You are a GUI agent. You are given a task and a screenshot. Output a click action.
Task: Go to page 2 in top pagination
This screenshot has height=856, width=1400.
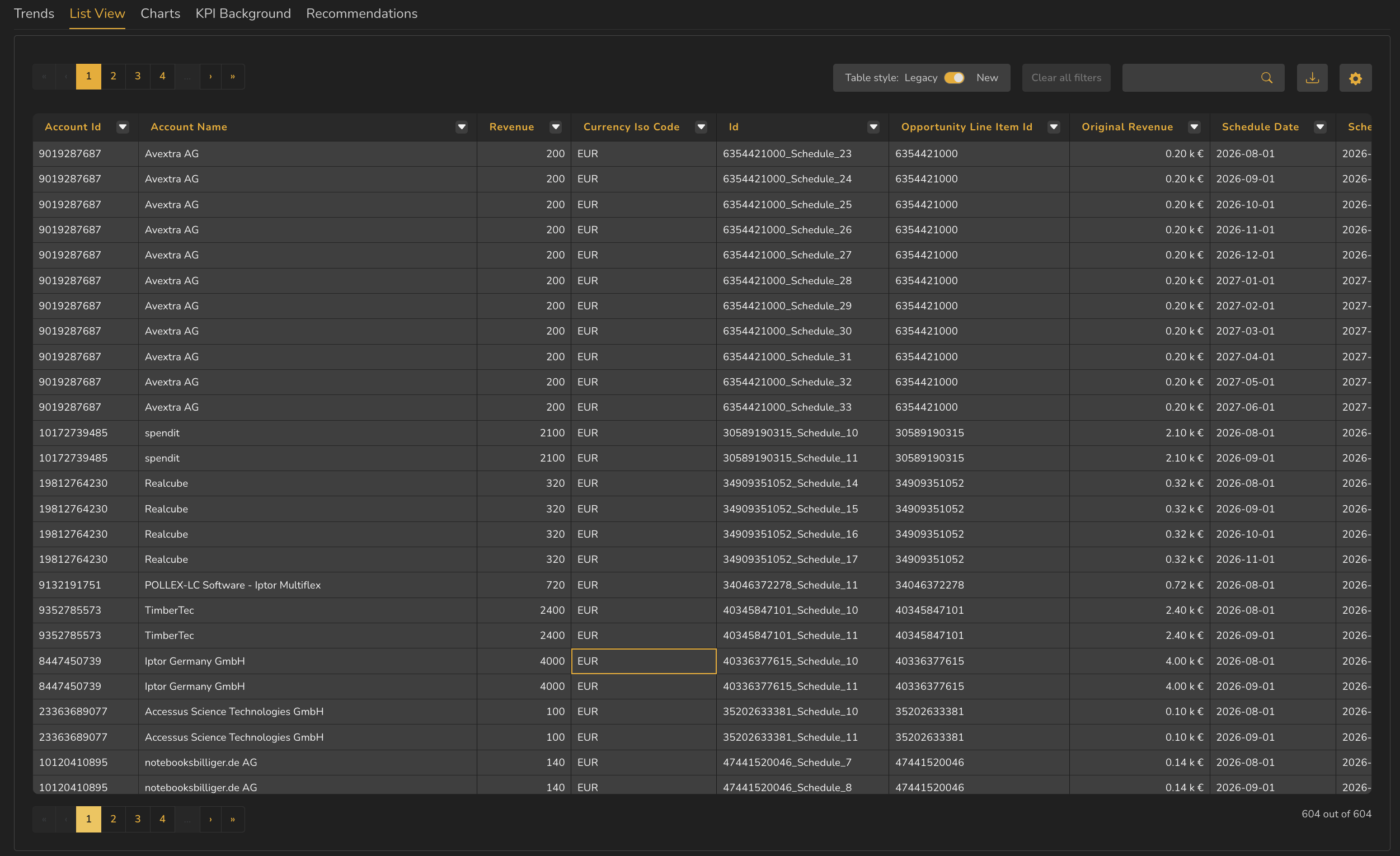pyautogui.click(x=113, y=76)
